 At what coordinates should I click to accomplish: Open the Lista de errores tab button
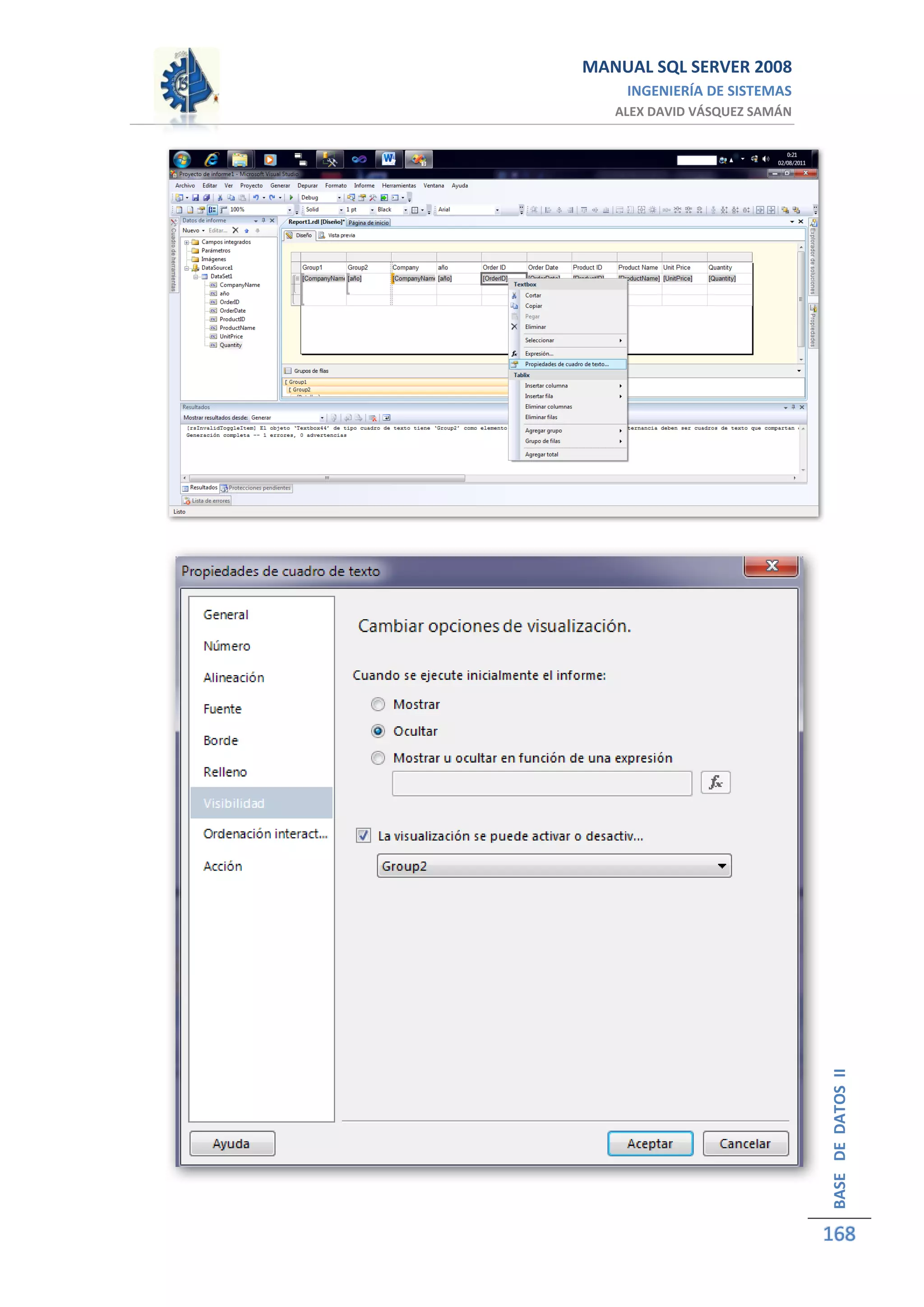pyautogui.click(x=207, y=501)
